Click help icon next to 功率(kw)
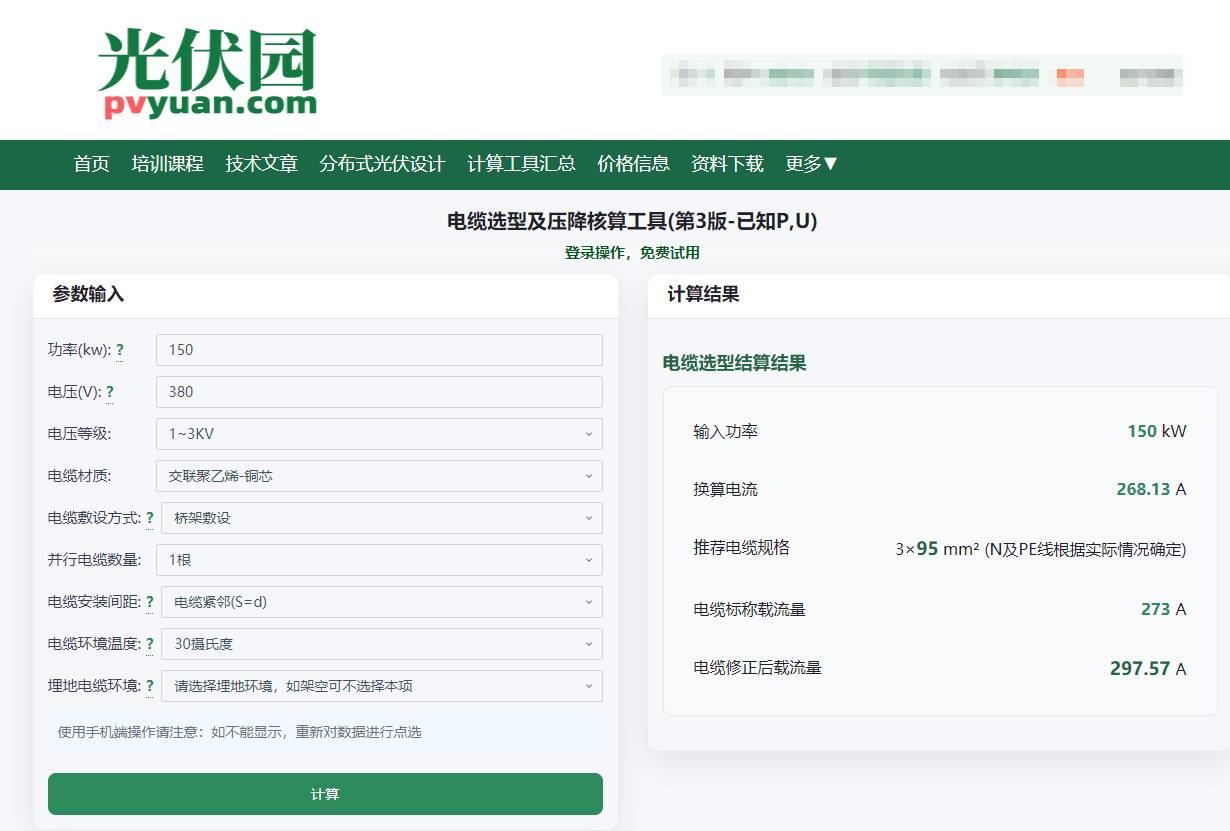The height and width of the screenshot is (831, 1230). coord(120,350)
